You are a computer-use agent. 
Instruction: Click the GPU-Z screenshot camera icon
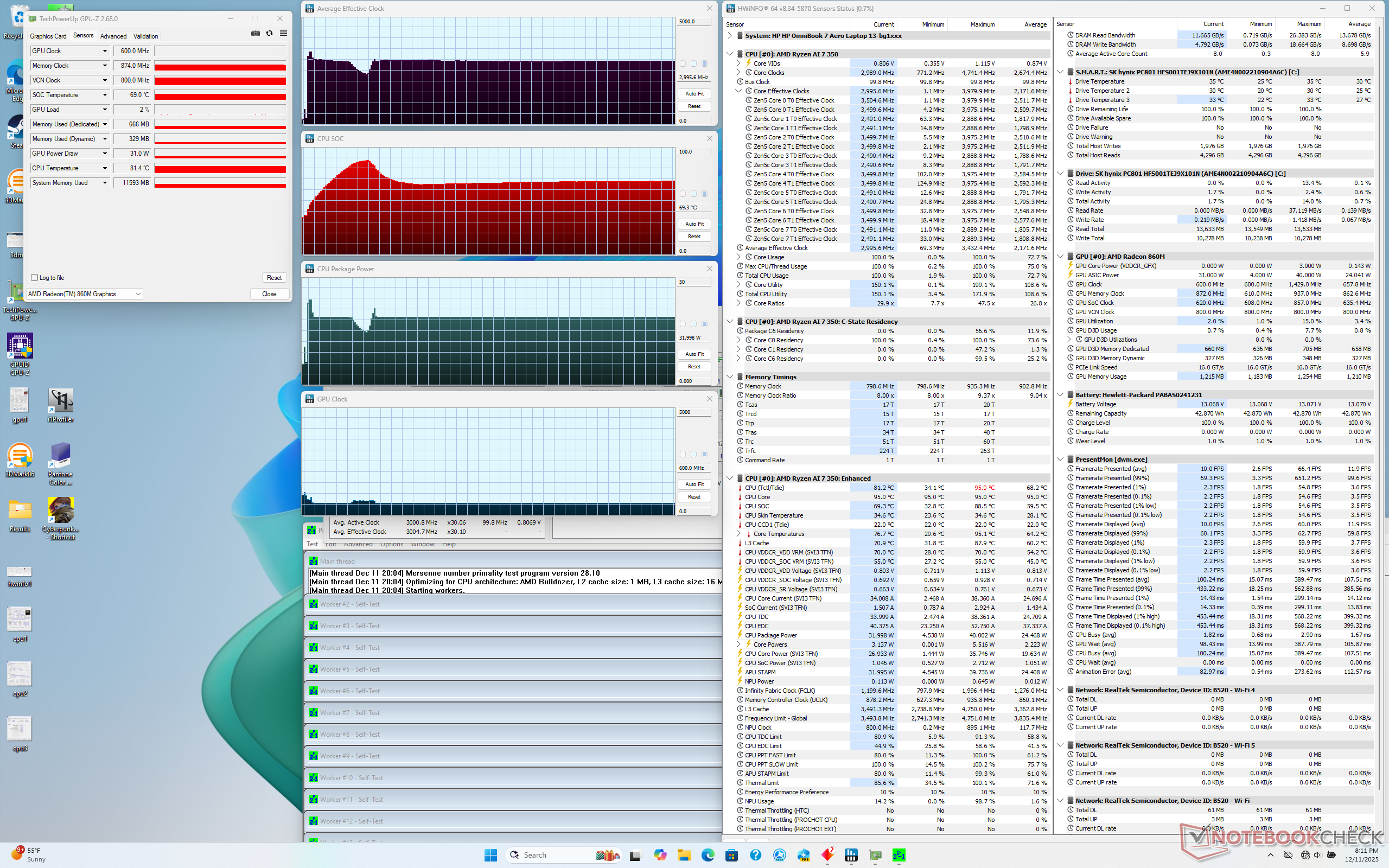(256, 33)
